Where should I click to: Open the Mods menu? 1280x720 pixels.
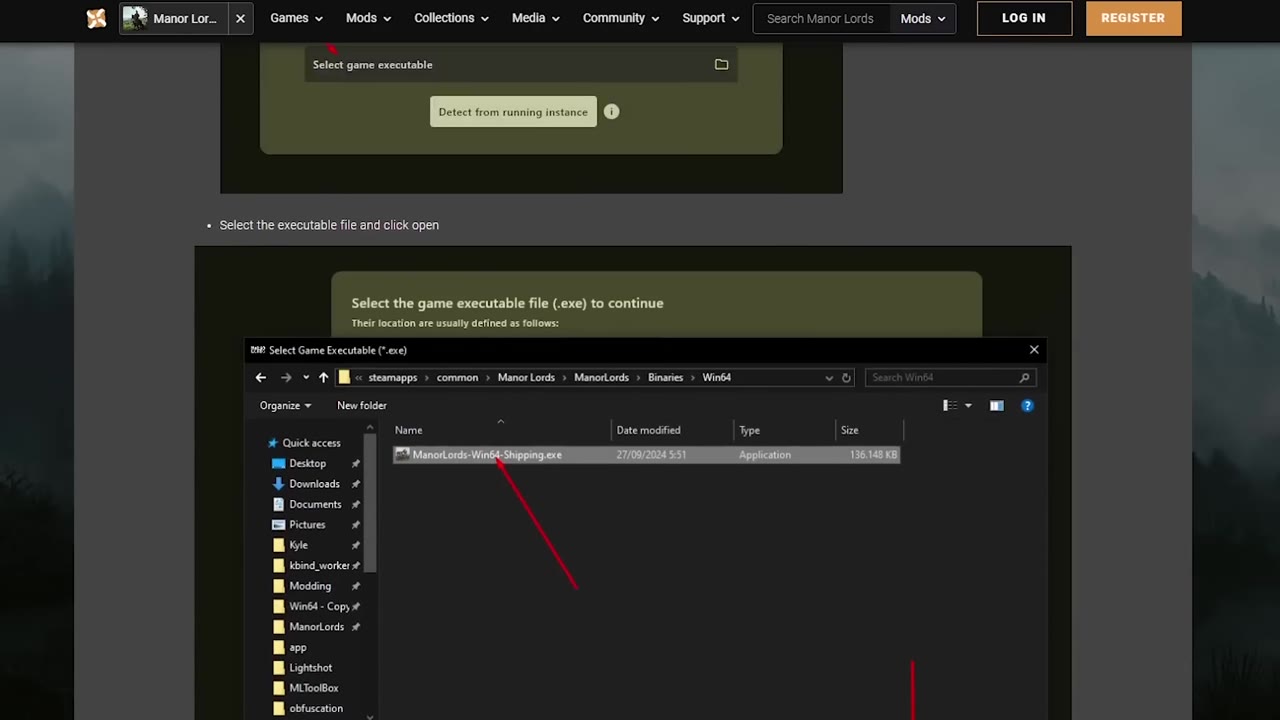click(x=368, y=18)
